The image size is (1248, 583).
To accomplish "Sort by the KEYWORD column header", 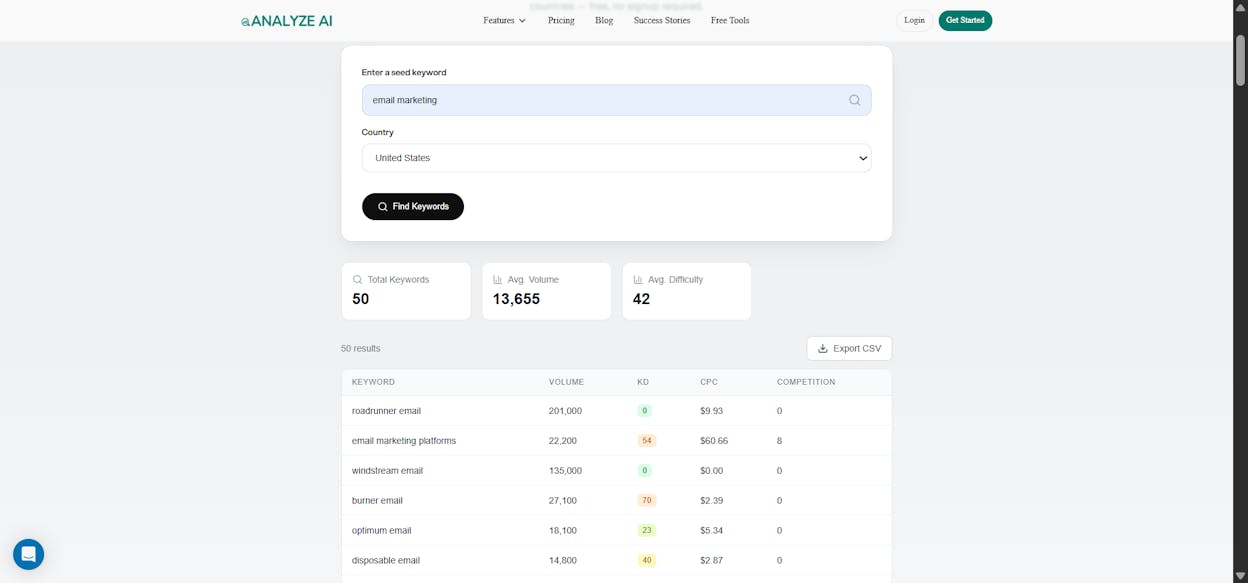I will click(373, 382).
